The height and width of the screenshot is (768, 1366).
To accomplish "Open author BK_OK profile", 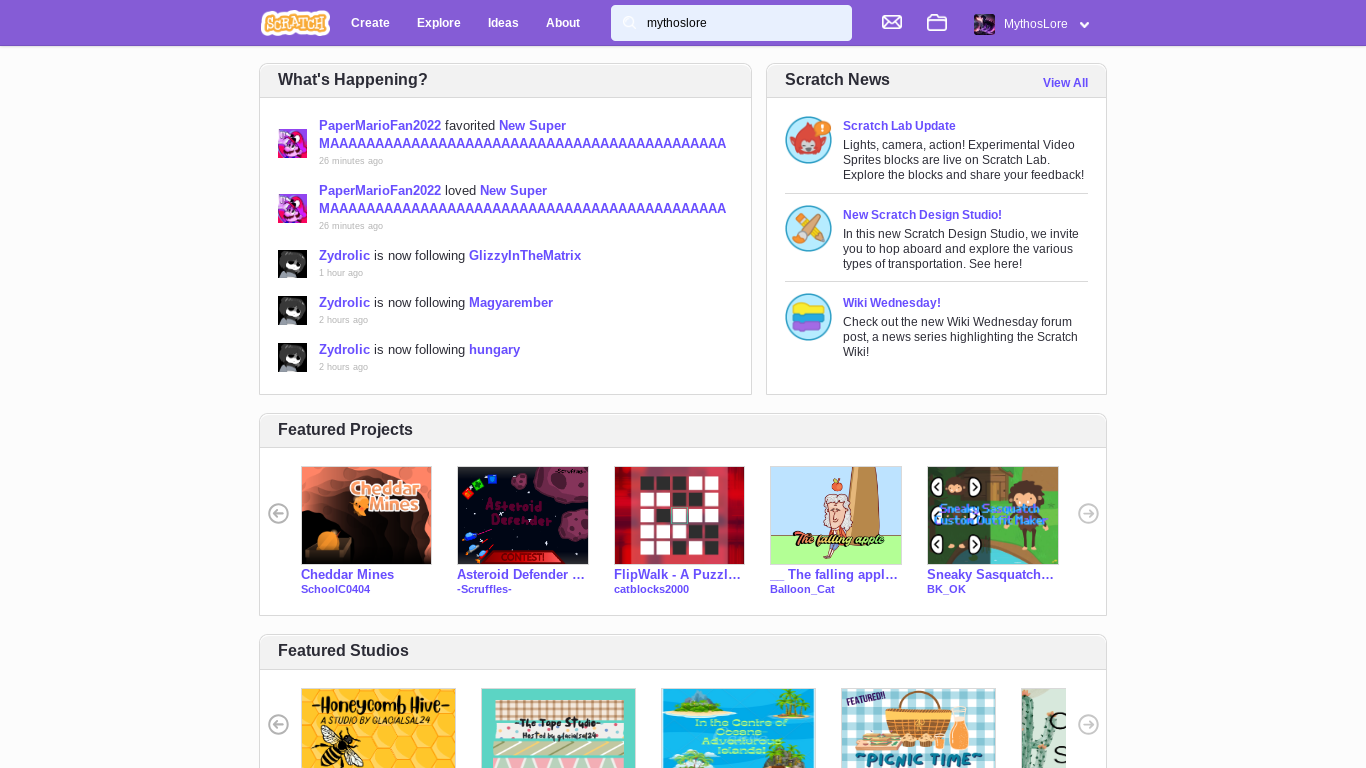I will pyautogui.click(x=946, y=590).
